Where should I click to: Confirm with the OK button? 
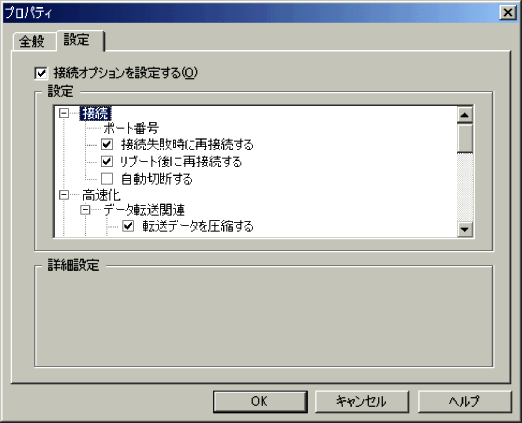click(260, 401)
